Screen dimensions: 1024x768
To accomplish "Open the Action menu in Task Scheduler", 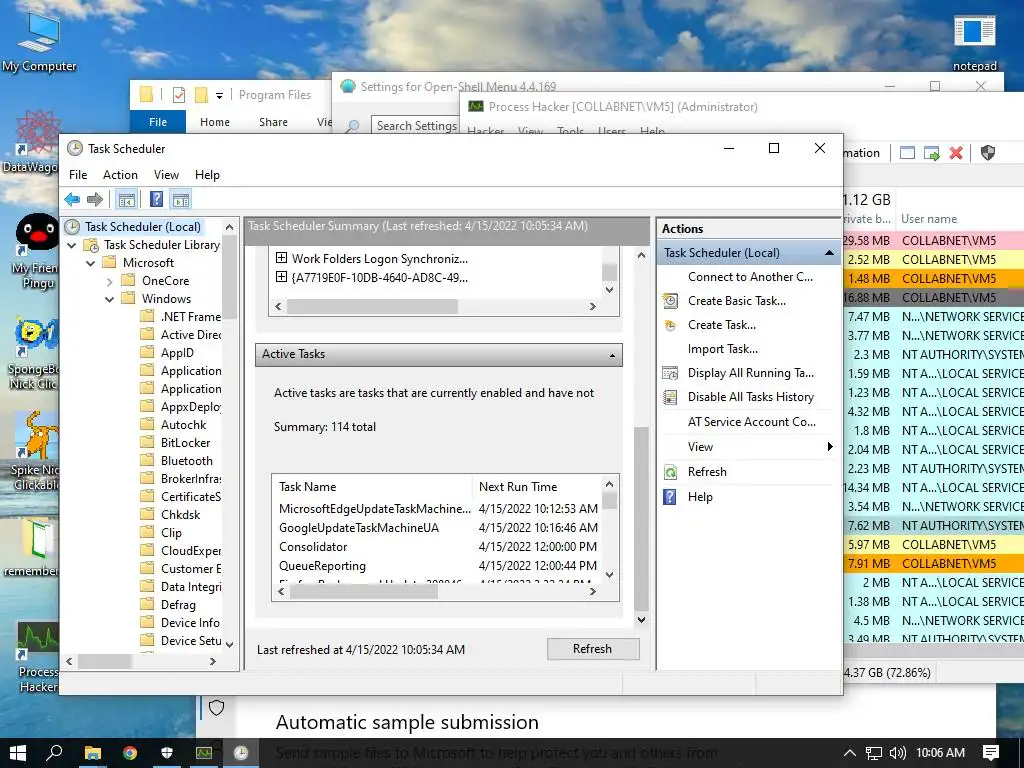I will [x=120, y=175].
